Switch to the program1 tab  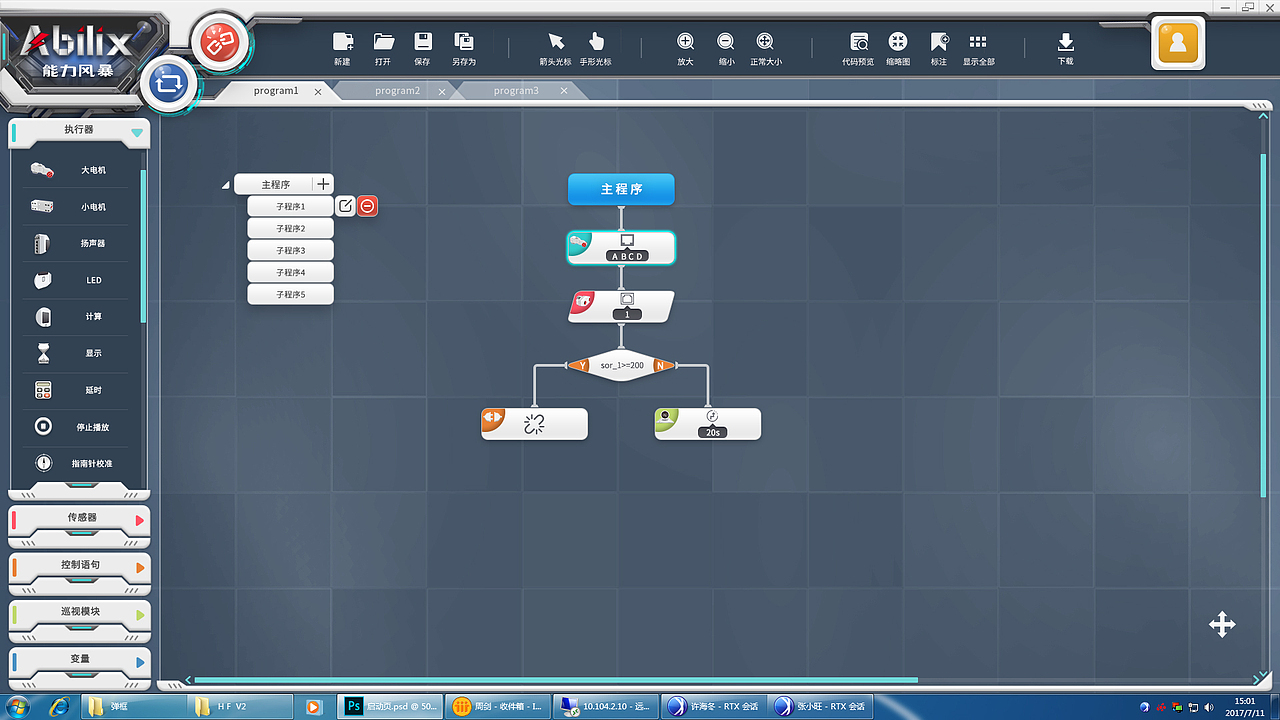point(276,91)
